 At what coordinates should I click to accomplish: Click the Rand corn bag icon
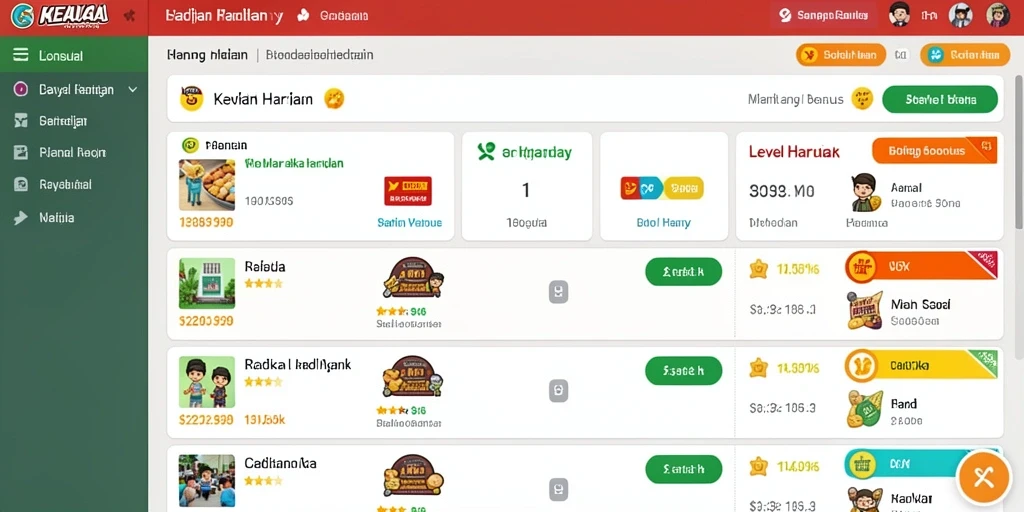(x=865, y=409)
